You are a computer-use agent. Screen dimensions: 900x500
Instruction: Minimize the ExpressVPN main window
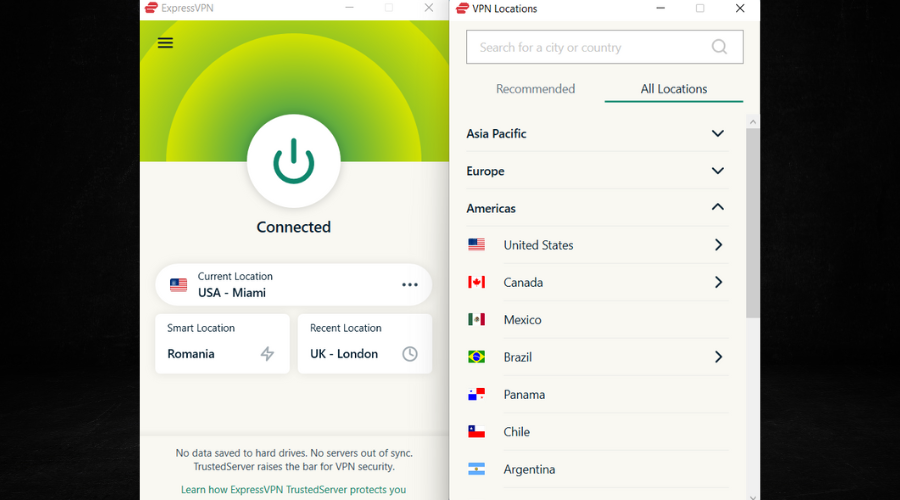click(349, 7)
